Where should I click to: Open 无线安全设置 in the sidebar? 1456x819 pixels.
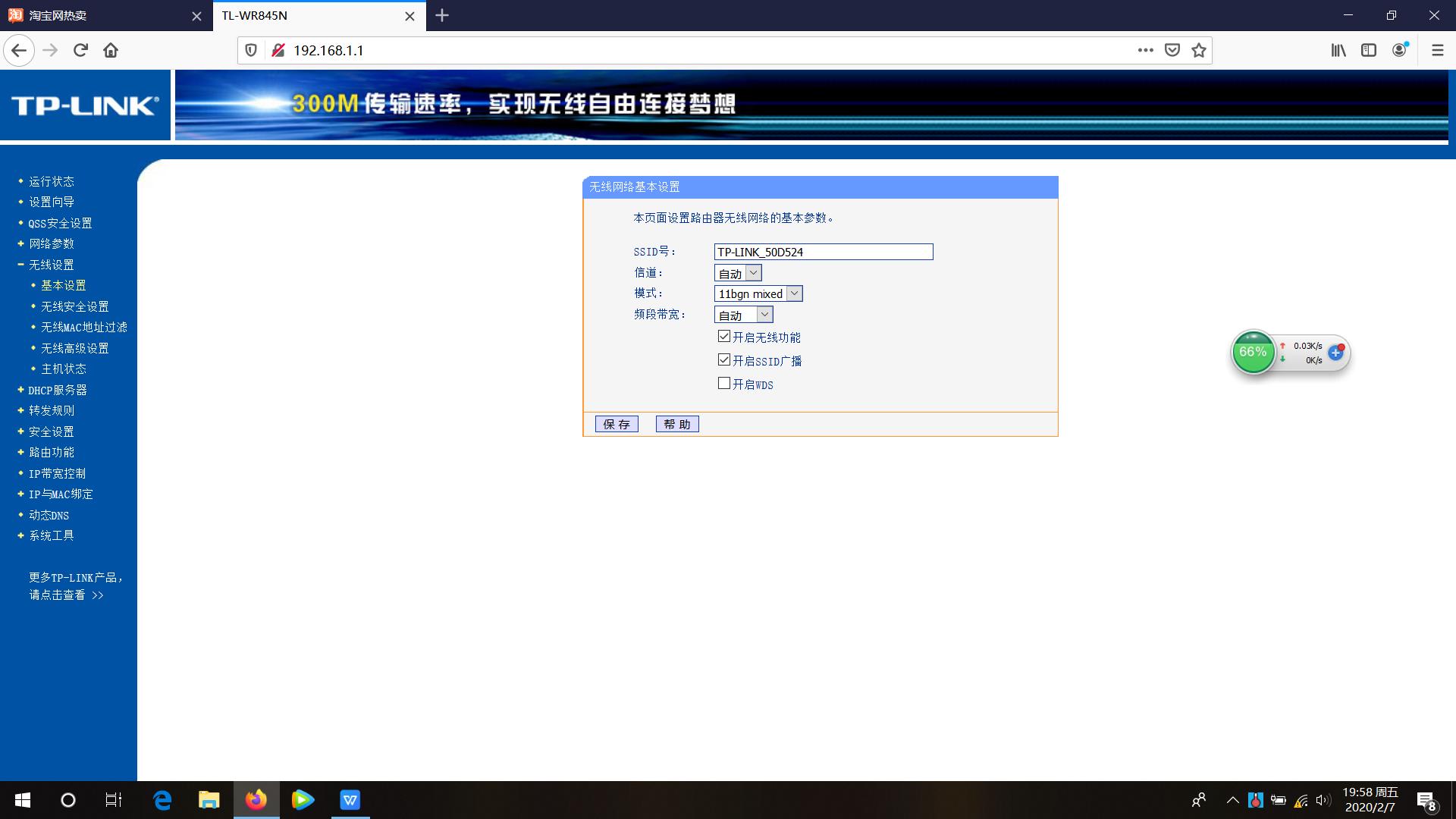pyautogui.click(x=74, y=306)
